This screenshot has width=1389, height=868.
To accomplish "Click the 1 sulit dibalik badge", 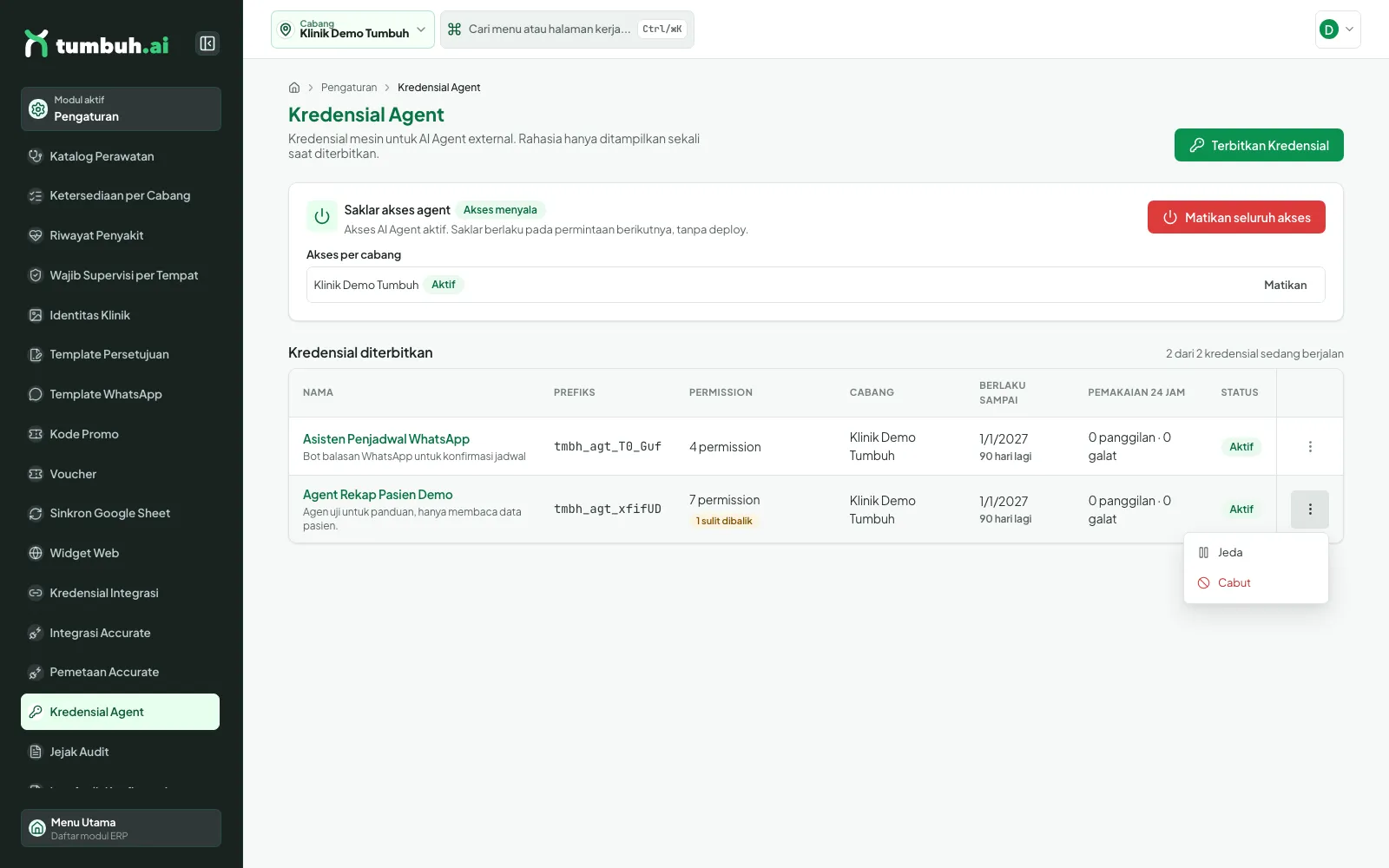I will 724,521.
